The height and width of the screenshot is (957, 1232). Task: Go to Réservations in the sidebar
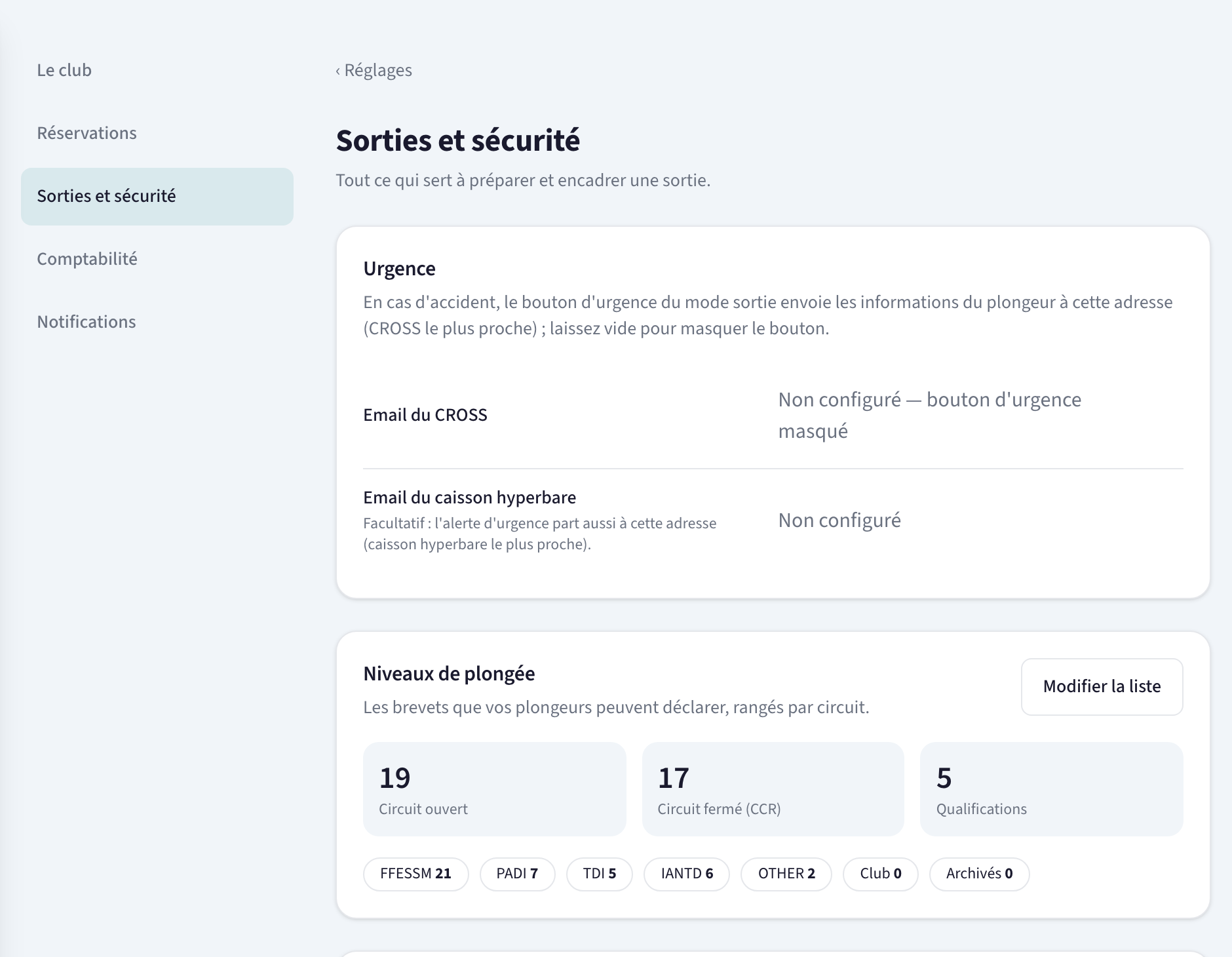157,133
